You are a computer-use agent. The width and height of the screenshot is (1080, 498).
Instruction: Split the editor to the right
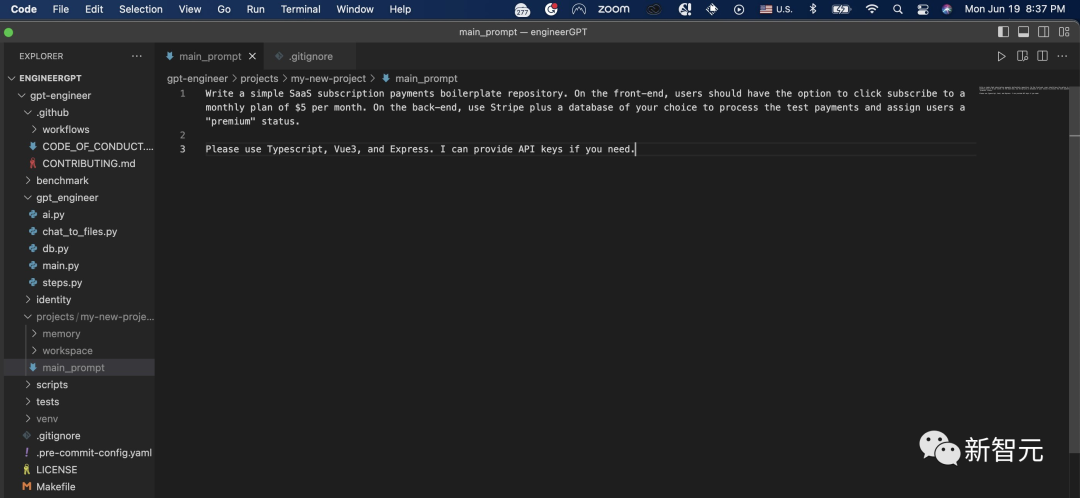[1042, 57]
